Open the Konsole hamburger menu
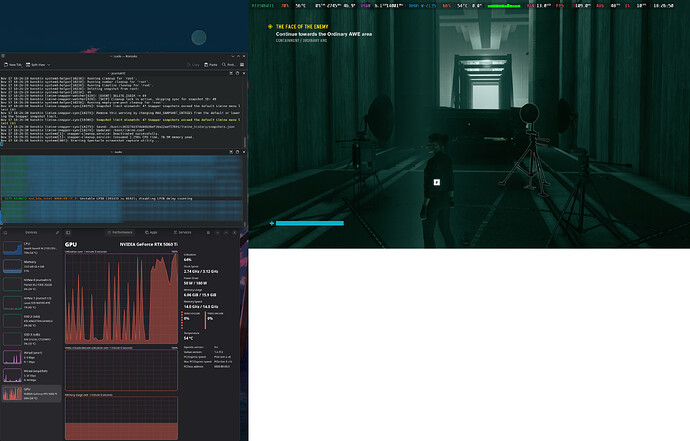The image size is (690, 441). point(242,65)
